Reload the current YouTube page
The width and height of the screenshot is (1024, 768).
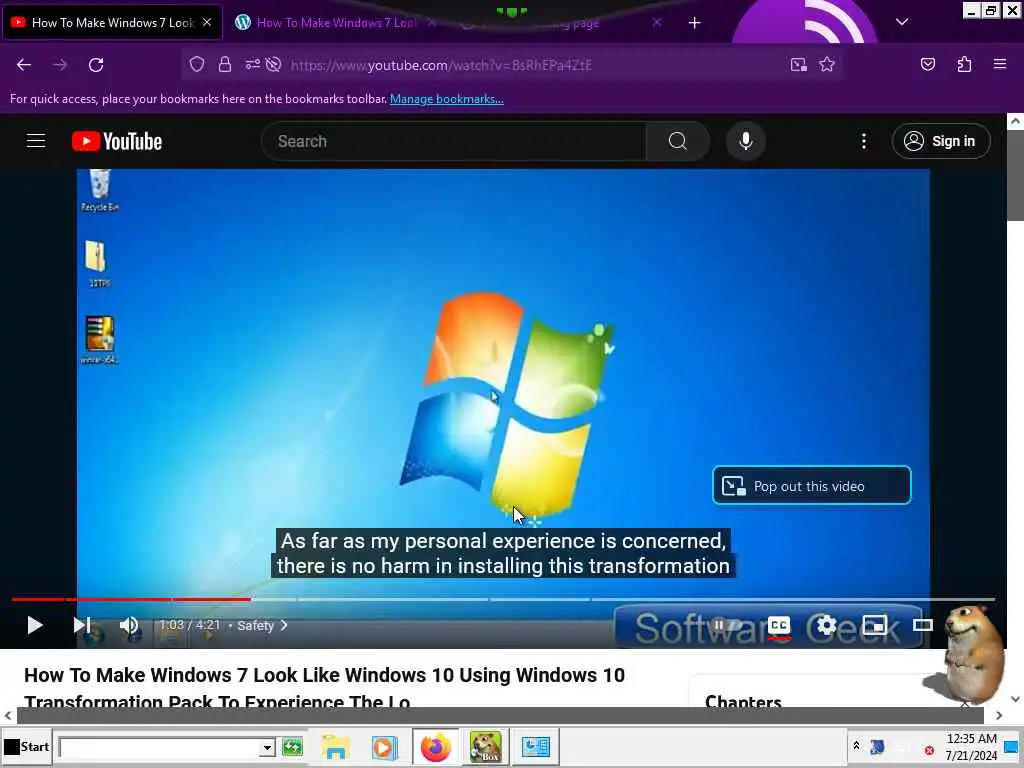point(96,65)
